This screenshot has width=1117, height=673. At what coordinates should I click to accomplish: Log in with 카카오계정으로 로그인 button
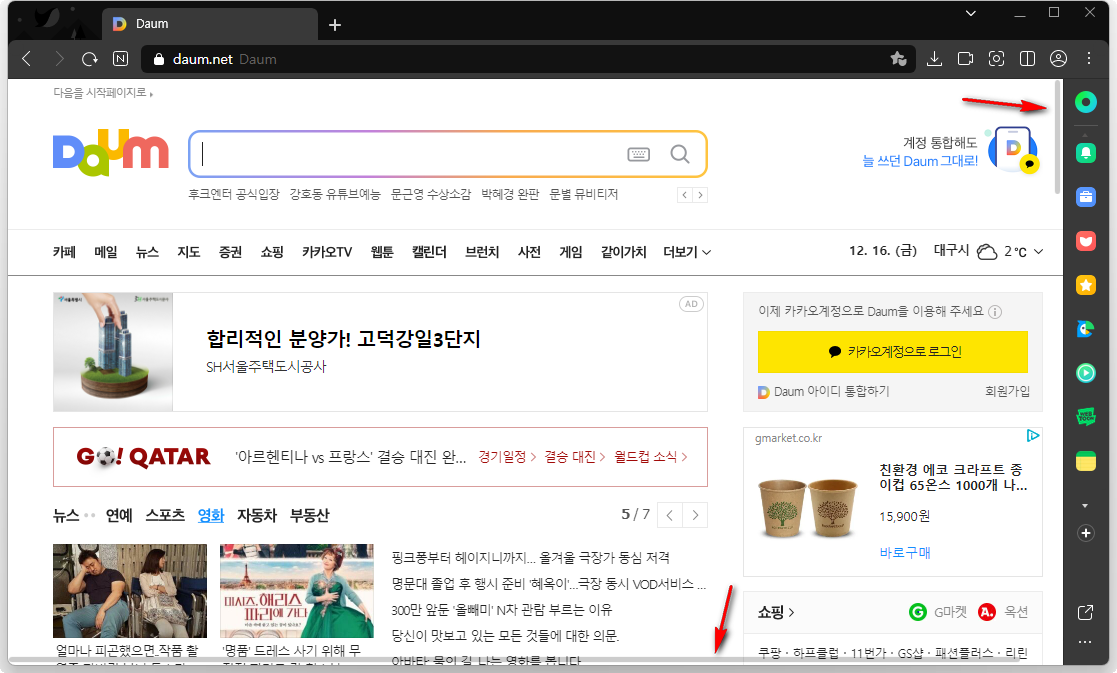coord(893,352)
